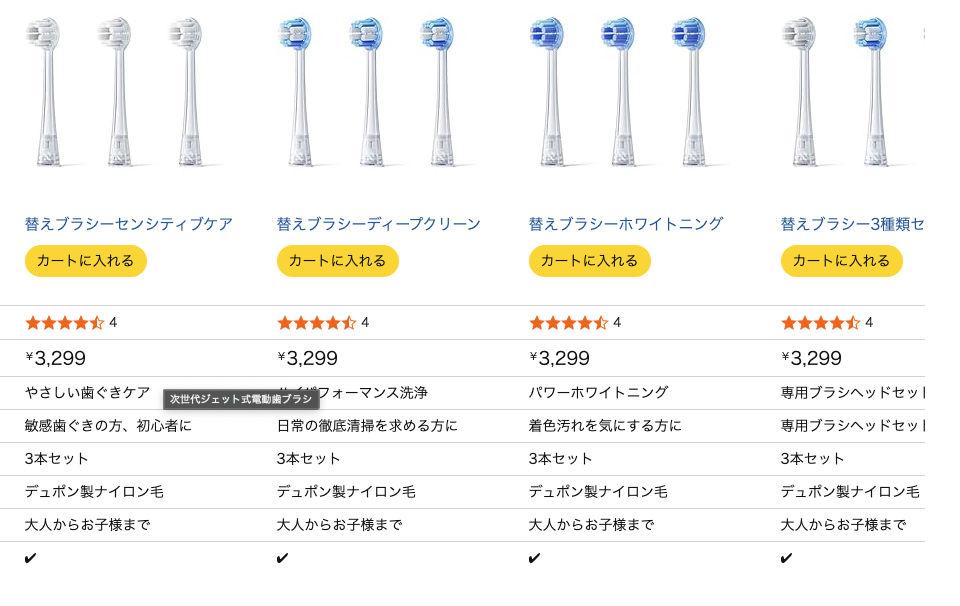View review count for センシティブケア
960x606 pixels.
coord(113,323)
